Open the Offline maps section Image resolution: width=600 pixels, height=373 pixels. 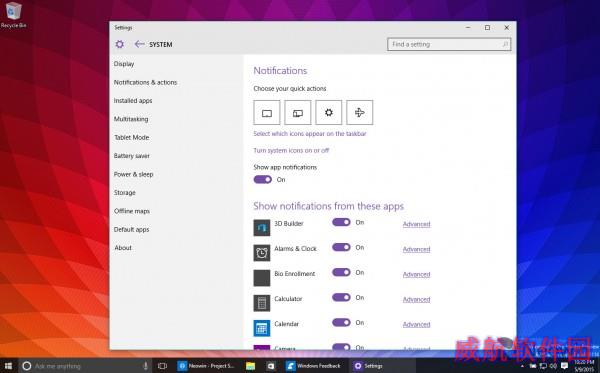[132, 211]
